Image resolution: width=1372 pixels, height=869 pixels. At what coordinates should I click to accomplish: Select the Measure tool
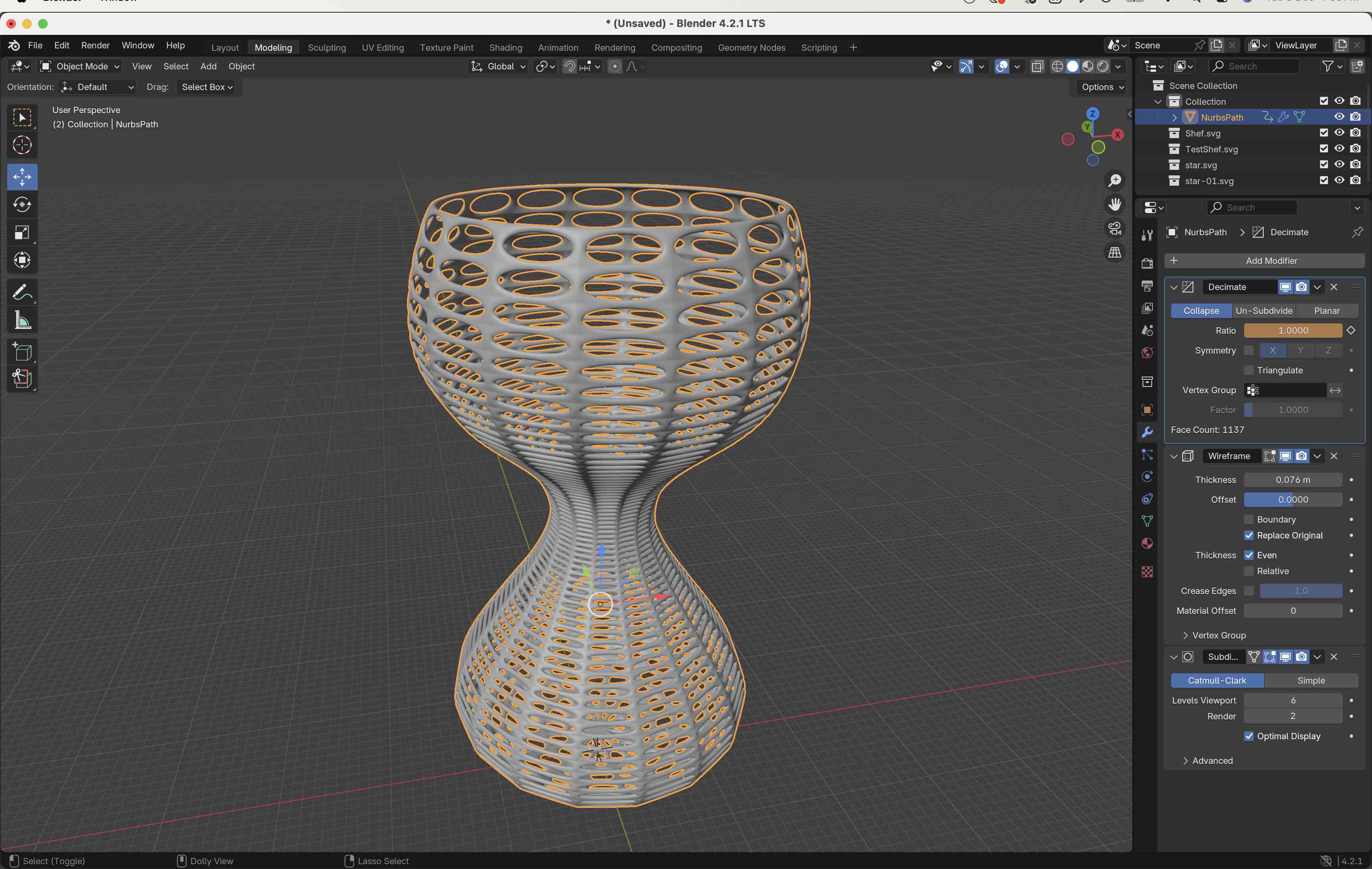tap(22, 321)
